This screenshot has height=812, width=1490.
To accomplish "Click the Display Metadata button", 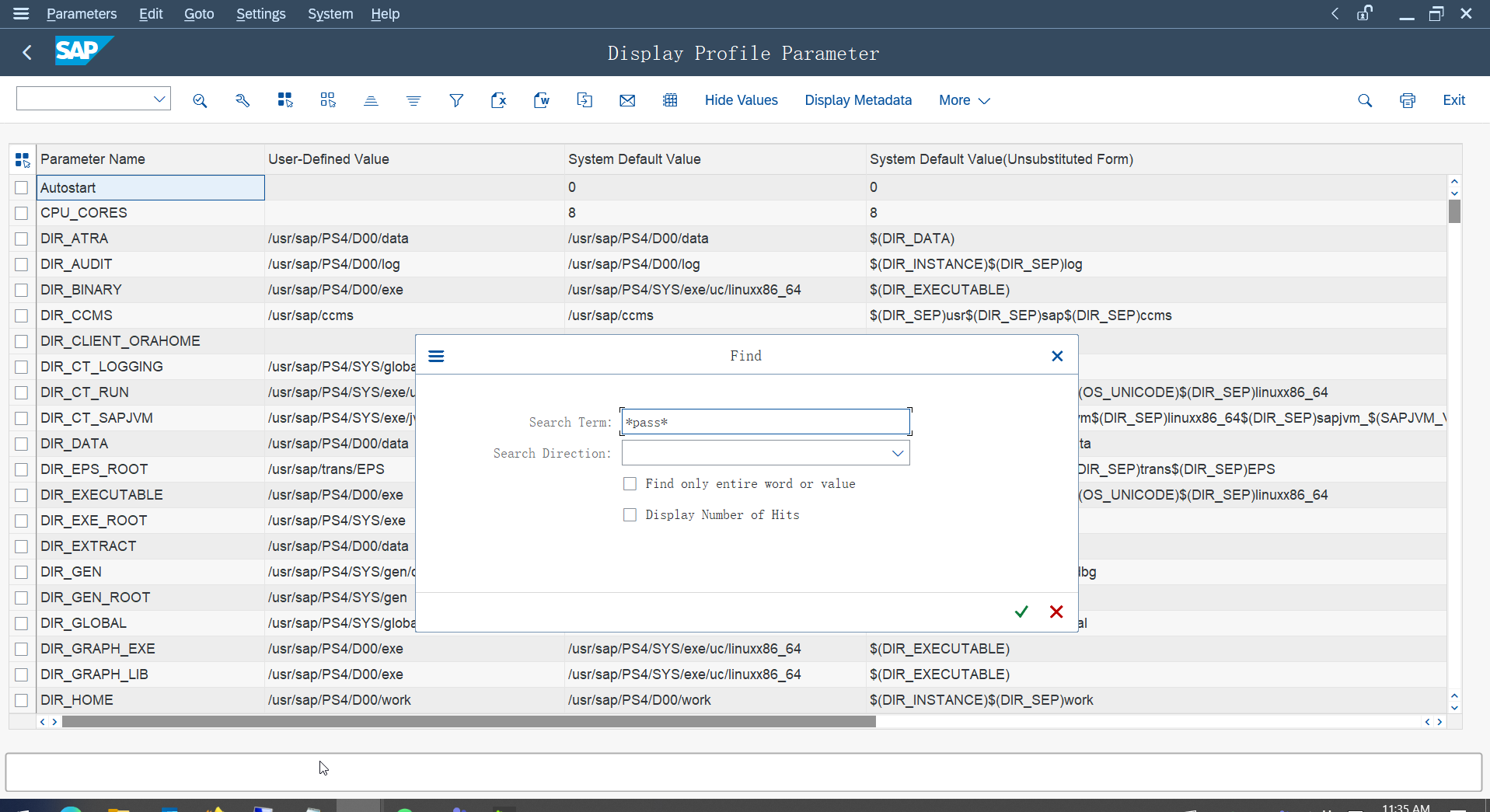I will tap(858, 100).
